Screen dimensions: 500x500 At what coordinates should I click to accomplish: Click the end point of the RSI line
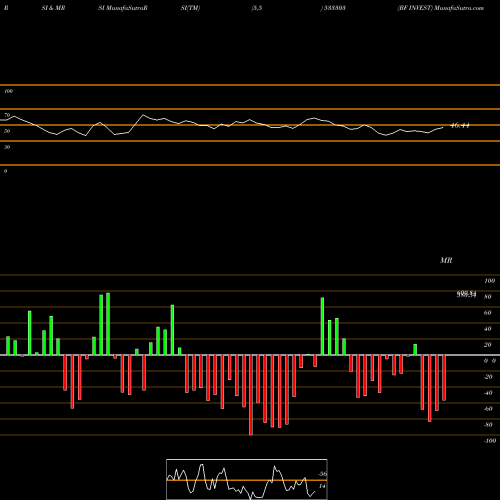coord(443,127)
